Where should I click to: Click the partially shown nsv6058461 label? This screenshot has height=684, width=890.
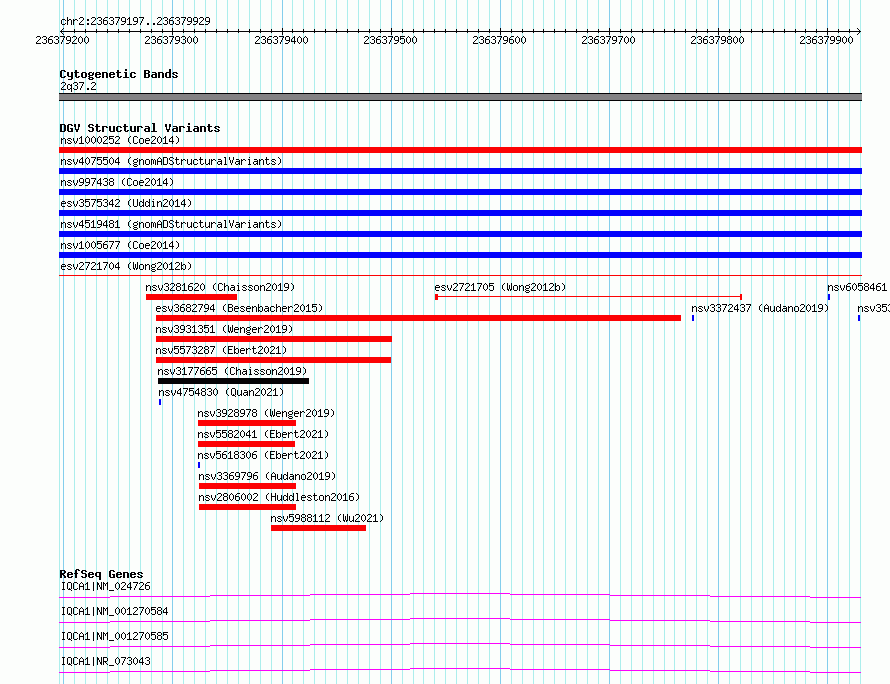coord(857,287)
